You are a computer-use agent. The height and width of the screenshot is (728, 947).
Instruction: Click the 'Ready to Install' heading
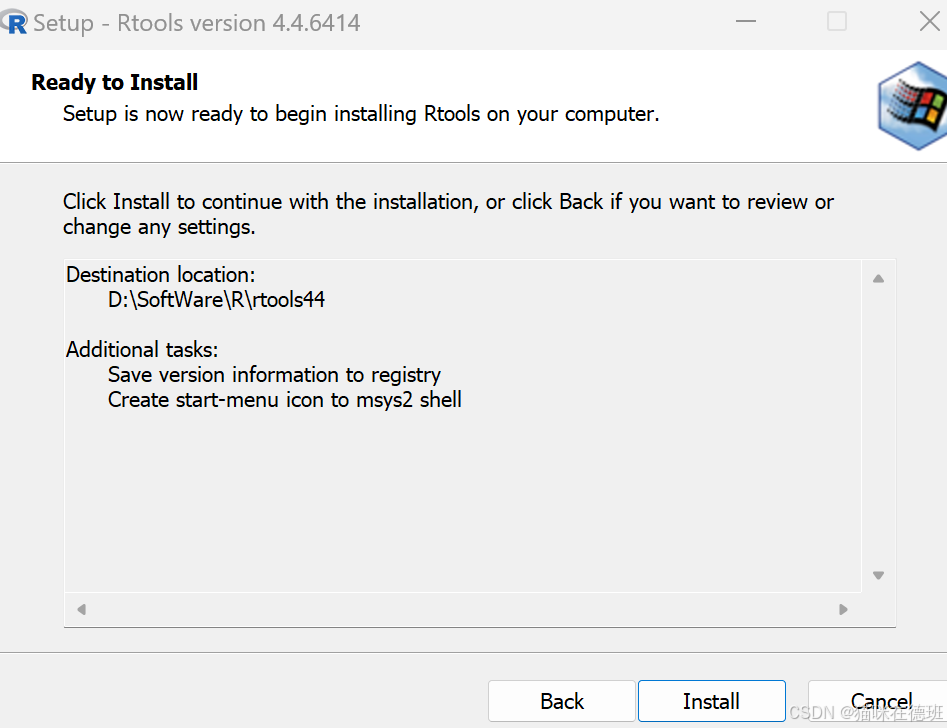coord(115,82)
